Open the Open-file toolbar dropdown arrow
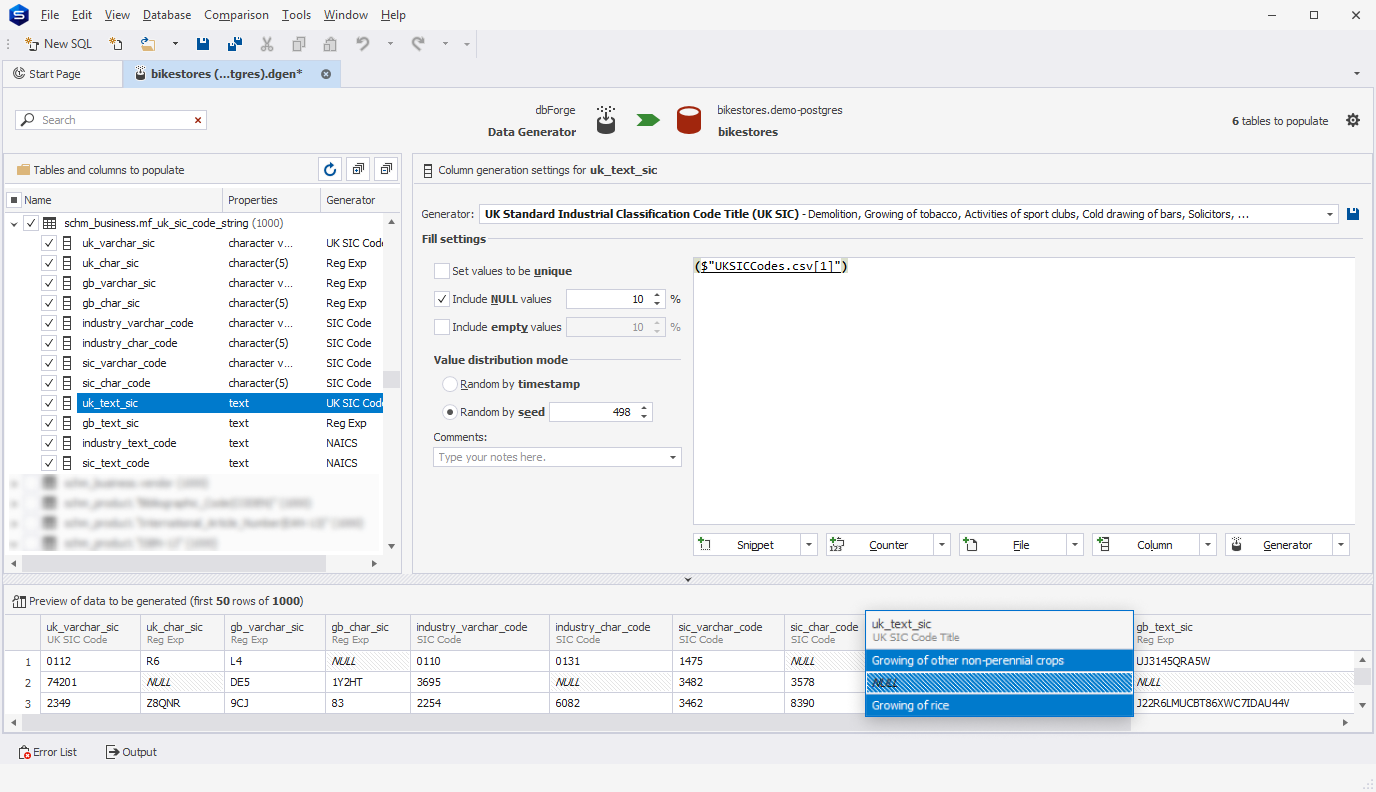This screenshot has height=792, width=1376. point(175,44)
